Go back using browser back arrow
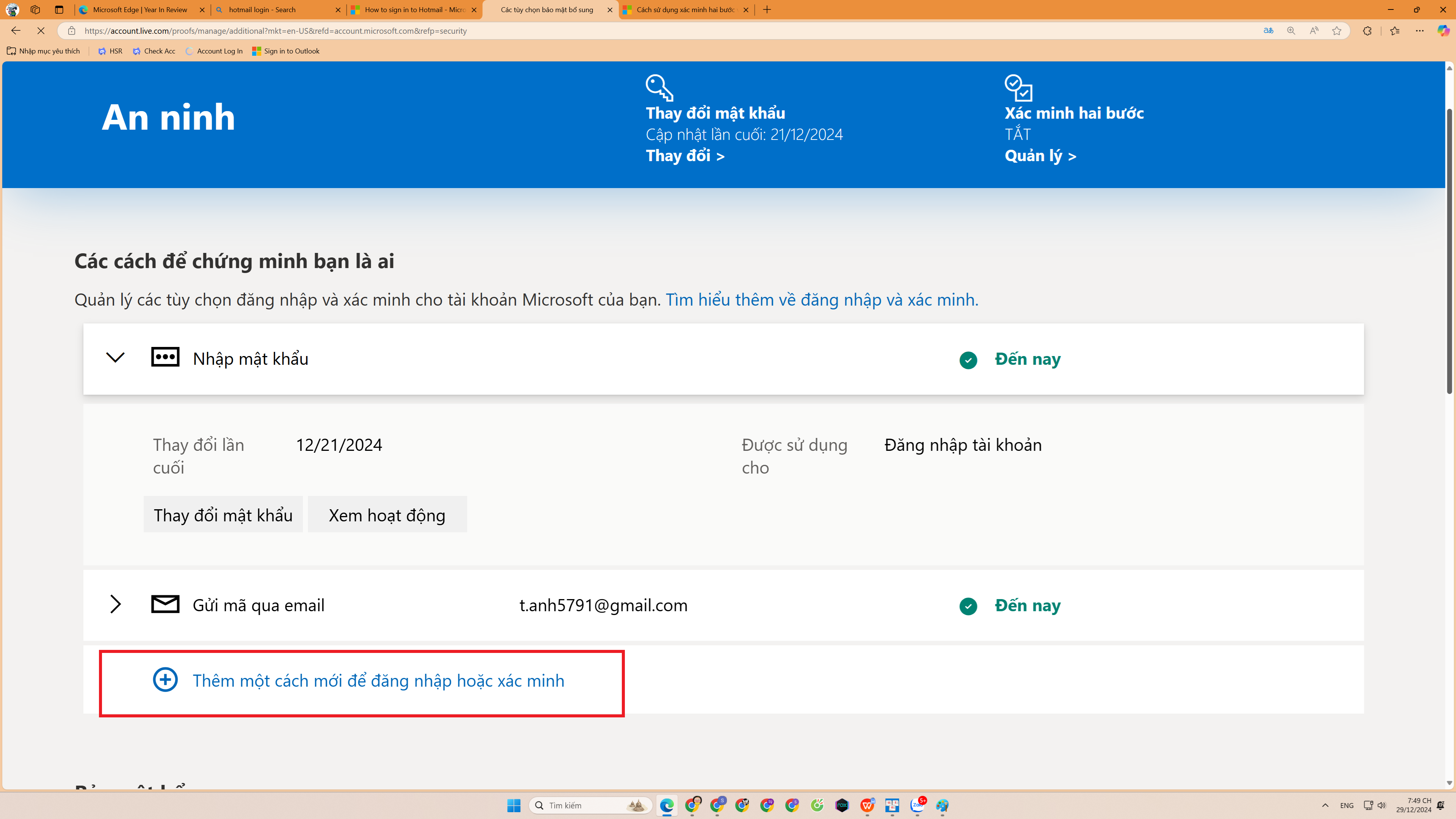 16,31
